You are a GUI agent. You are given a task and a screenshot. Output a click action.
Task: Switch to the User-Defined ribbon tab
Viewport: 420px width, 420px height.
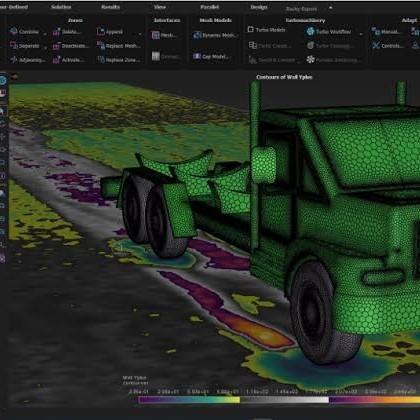click(x=14, y=7)
